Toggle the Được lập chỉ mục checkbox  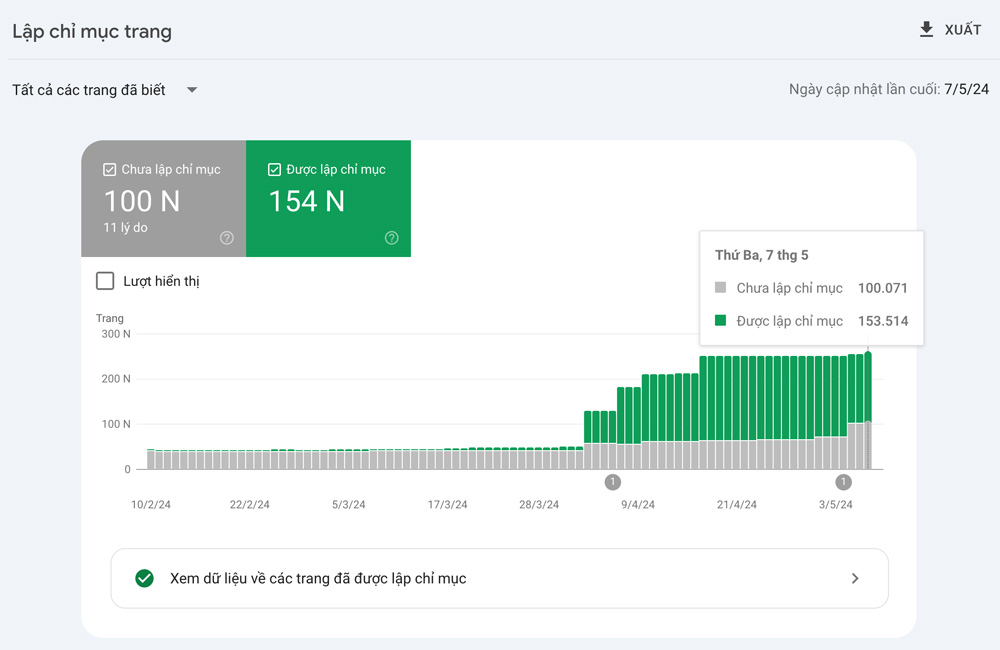click(x=275, y=170)
